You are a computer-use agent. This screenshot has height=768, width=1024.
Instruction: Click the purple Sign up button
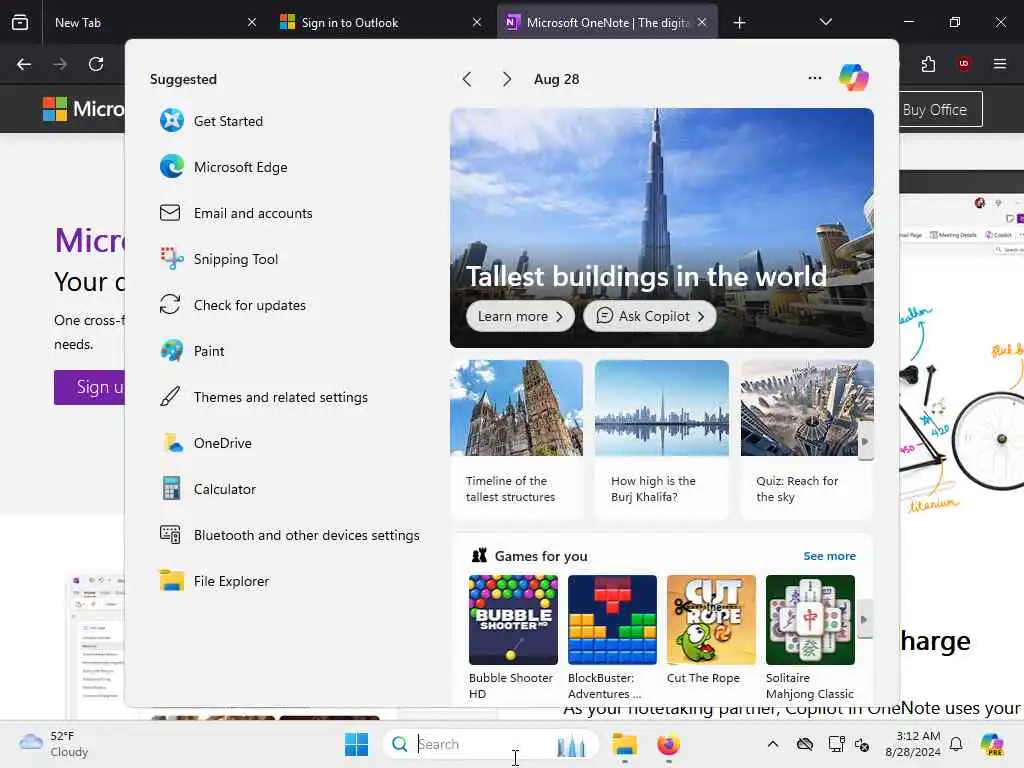pos(89,387)
